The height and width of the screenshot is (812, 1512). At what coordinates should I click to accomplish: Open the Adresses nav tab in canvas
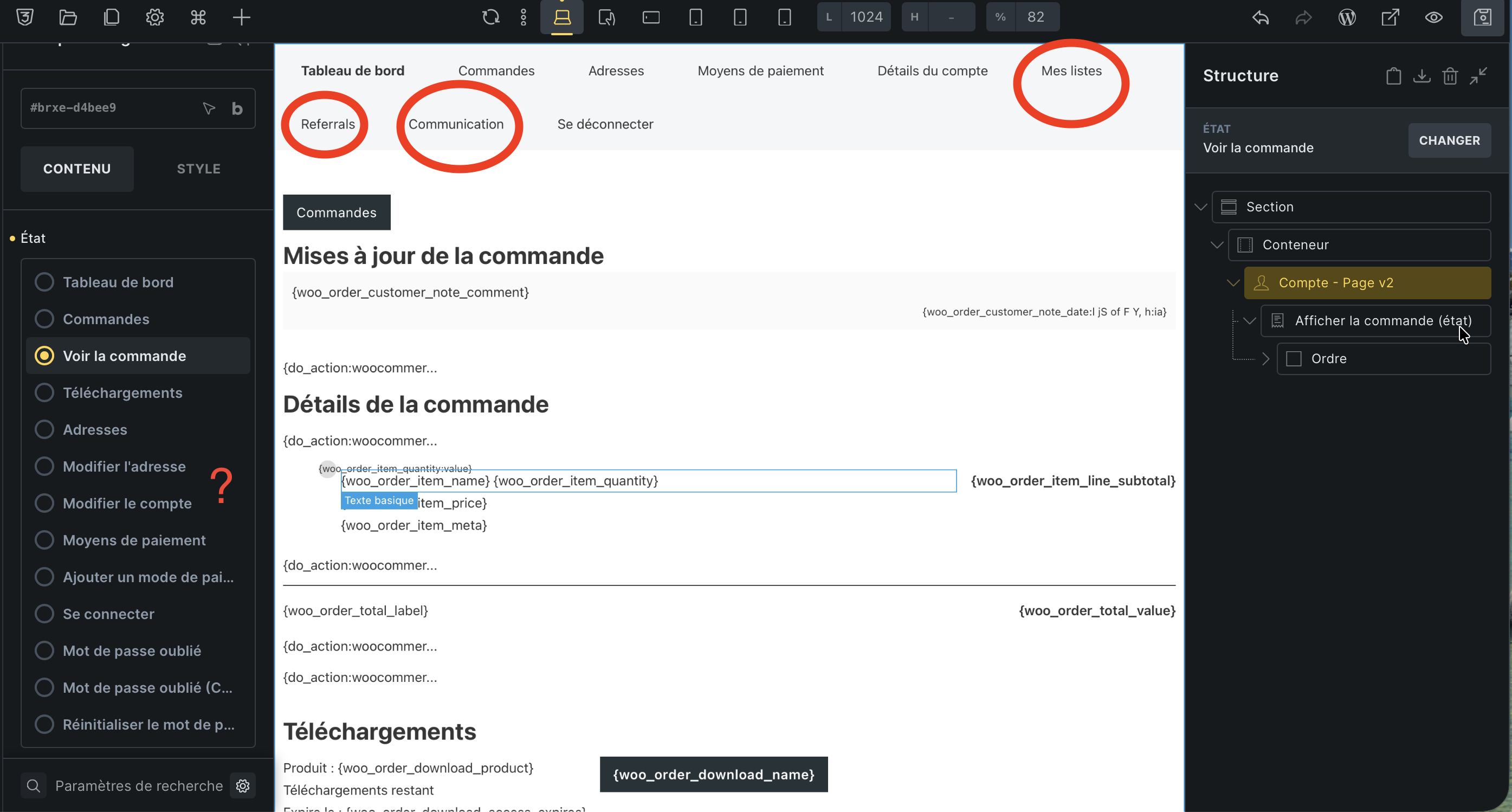click(616, 70)
